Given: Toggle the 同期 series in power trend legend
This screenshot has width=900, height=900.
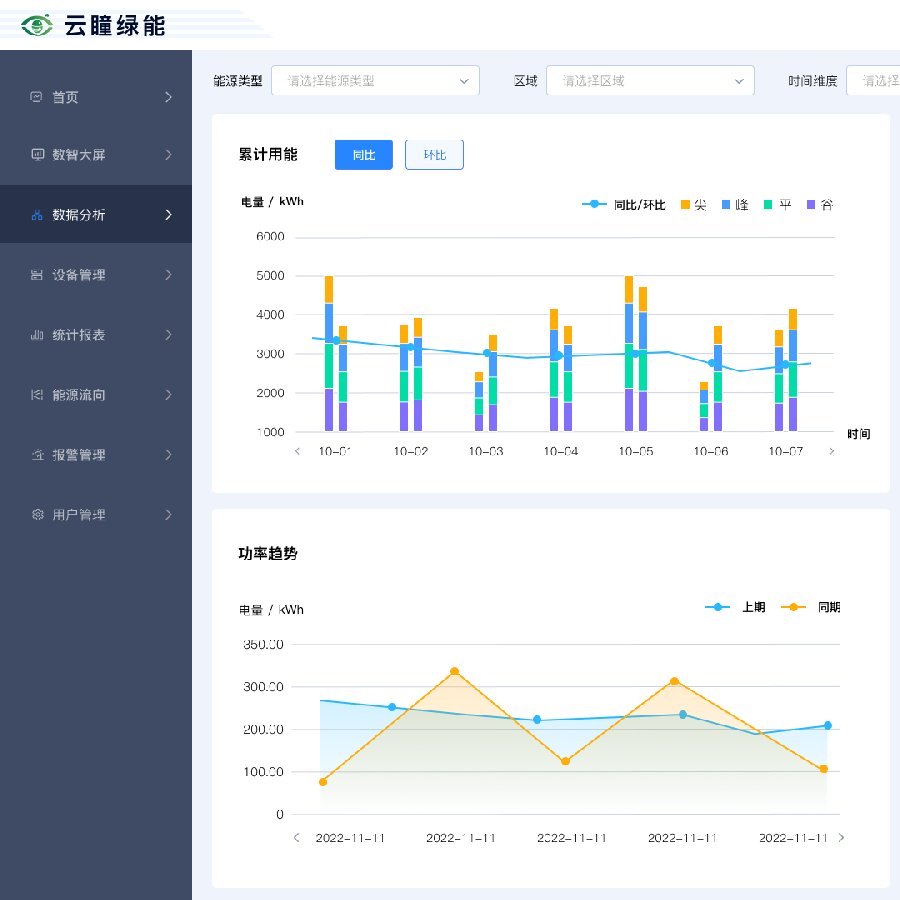Looking at the screenshot, I should click(811, 607).
